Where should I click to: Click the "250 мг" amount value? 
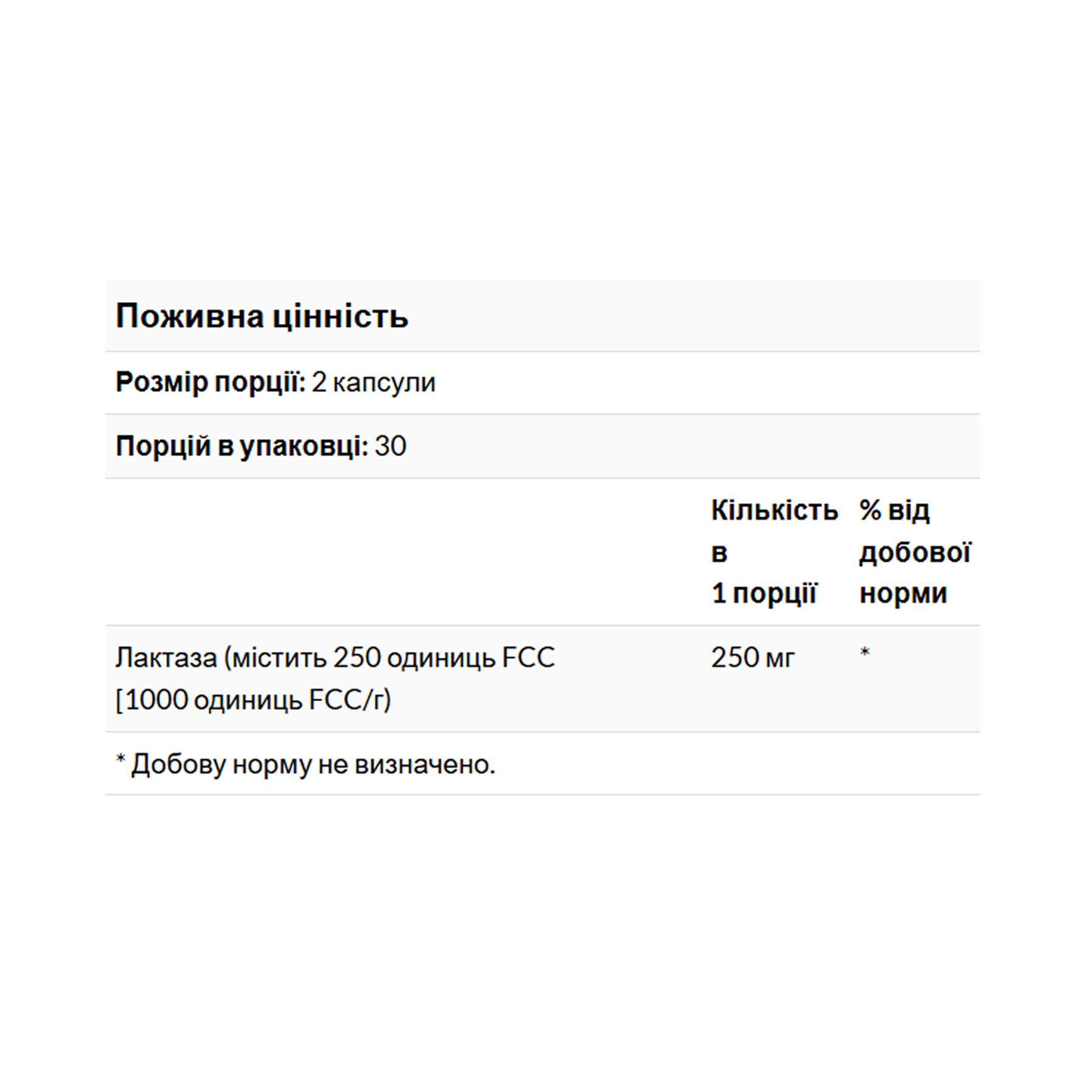pos(752,658)
